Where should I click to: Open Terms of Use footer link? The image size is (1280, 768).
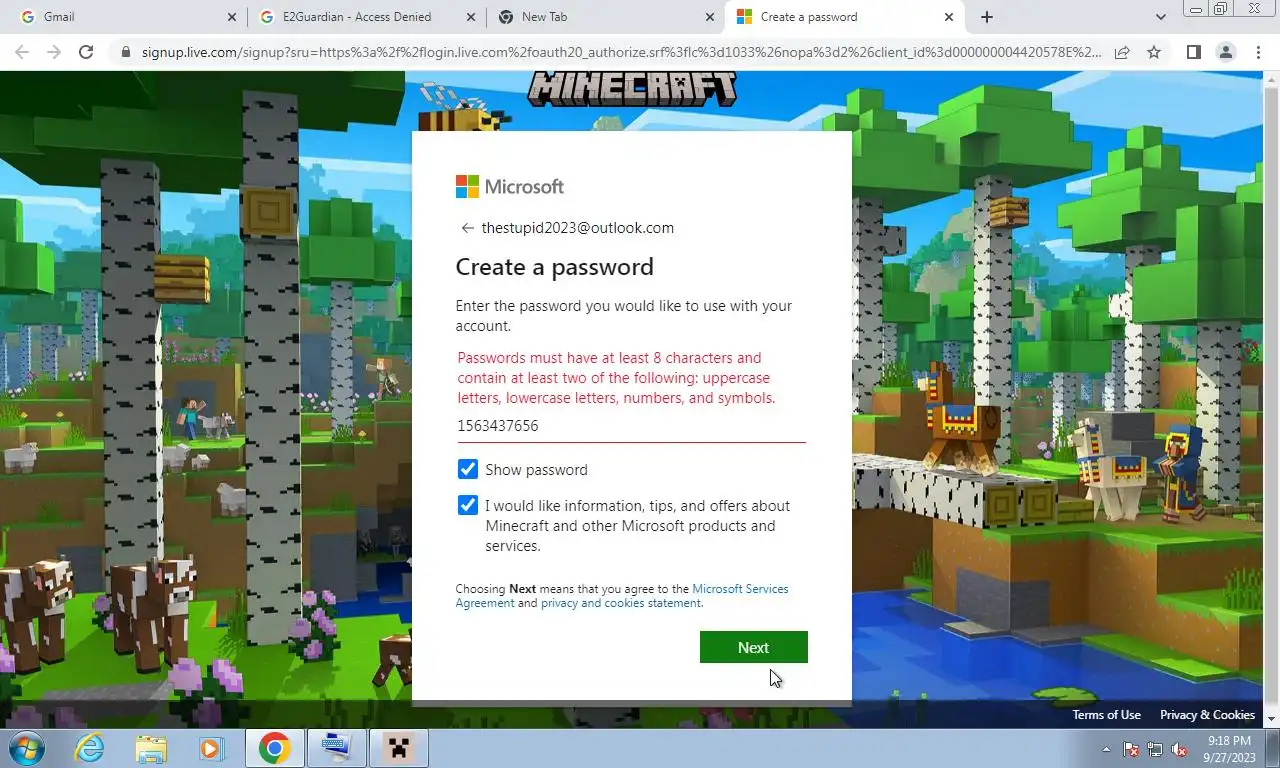point(1106,715)
